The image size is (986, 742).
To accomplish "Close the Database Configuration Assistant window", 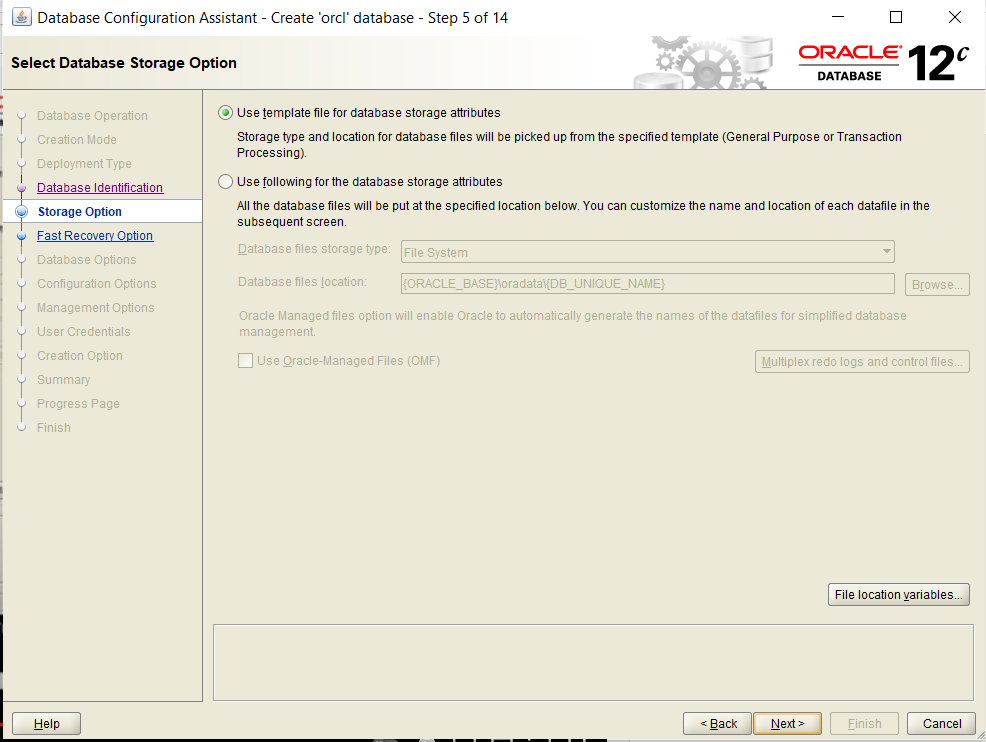I will [955, 18].
